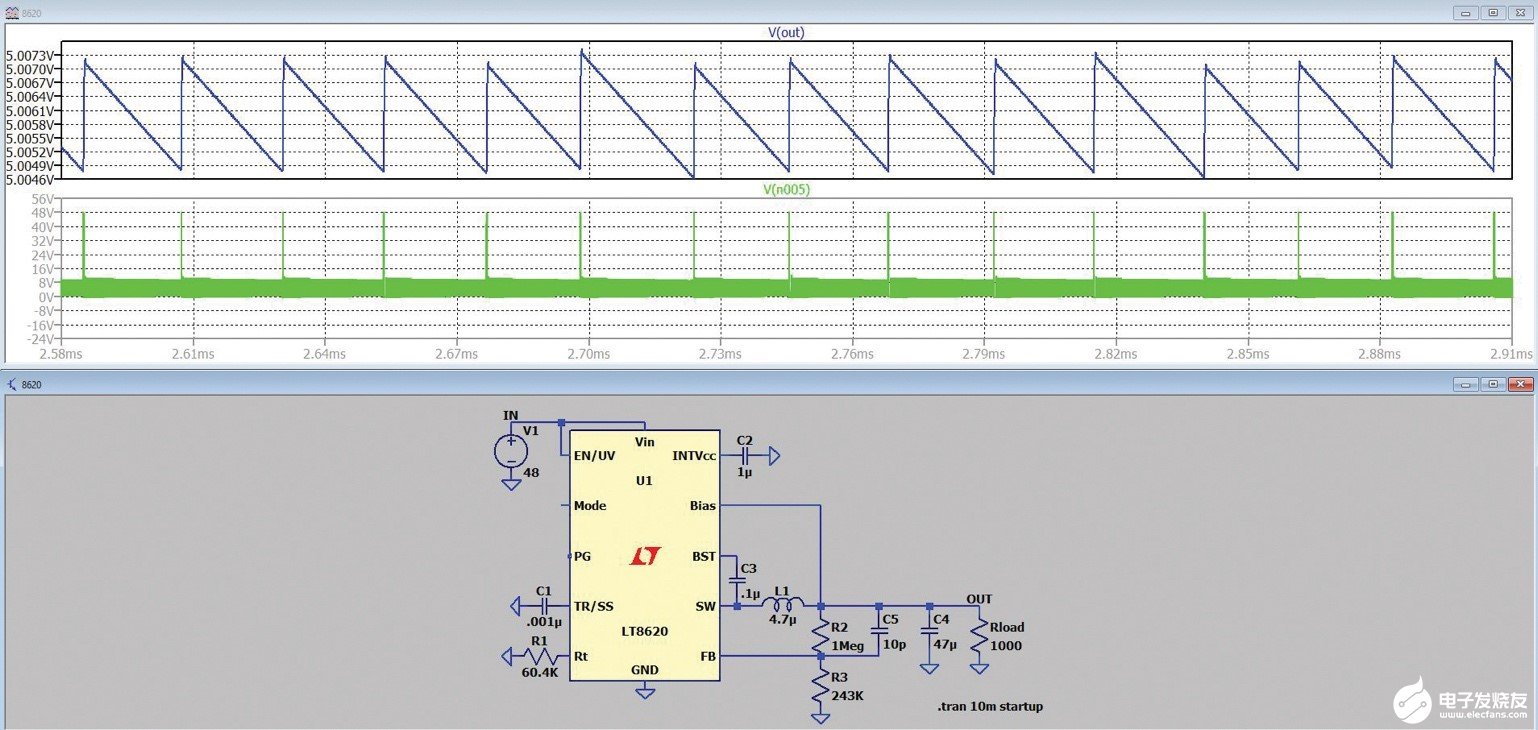Screen dimensions: 1538x730
Task: Click the LT8620 part name text
Action: pyautogui.click(x=644, y=631)
